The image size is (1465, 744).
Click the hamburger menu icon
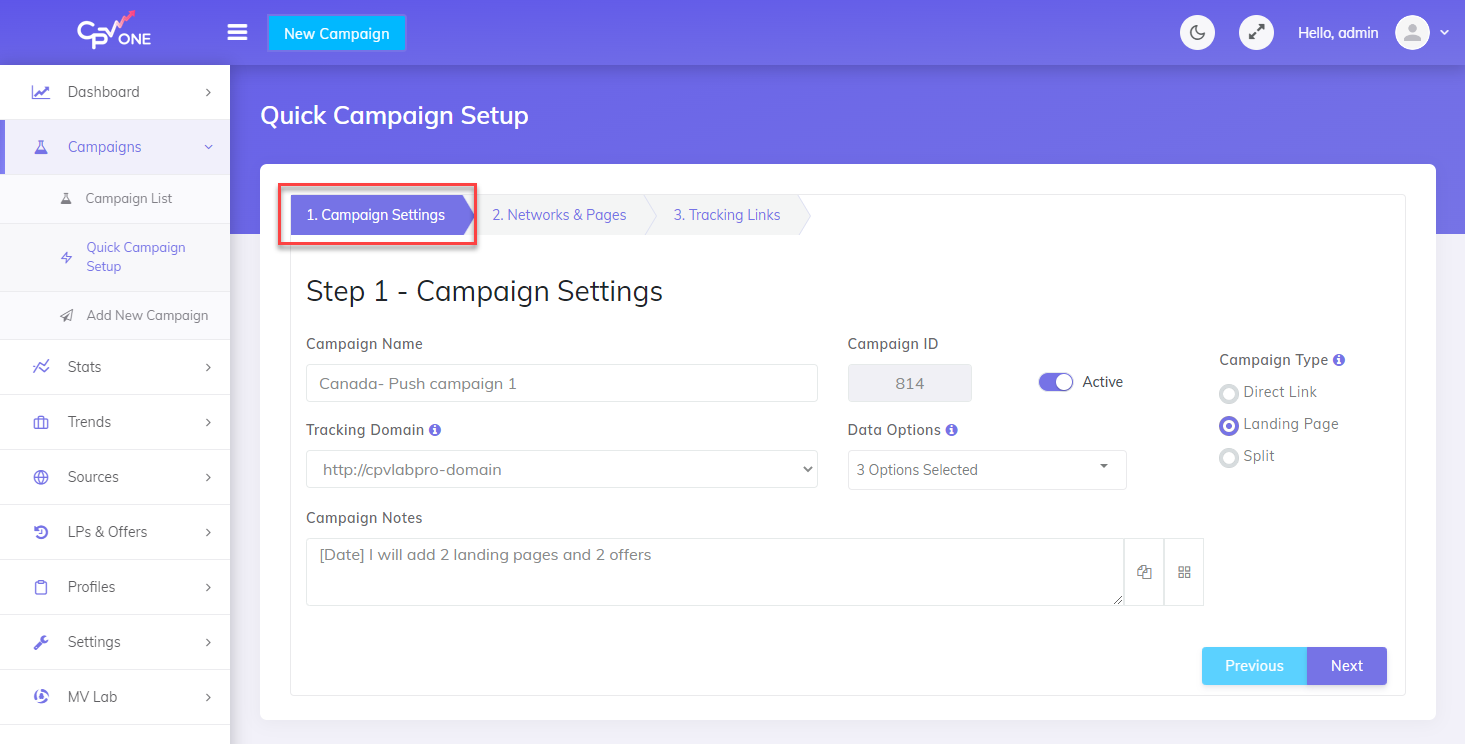pyautogui.click(x=237, y=31)
